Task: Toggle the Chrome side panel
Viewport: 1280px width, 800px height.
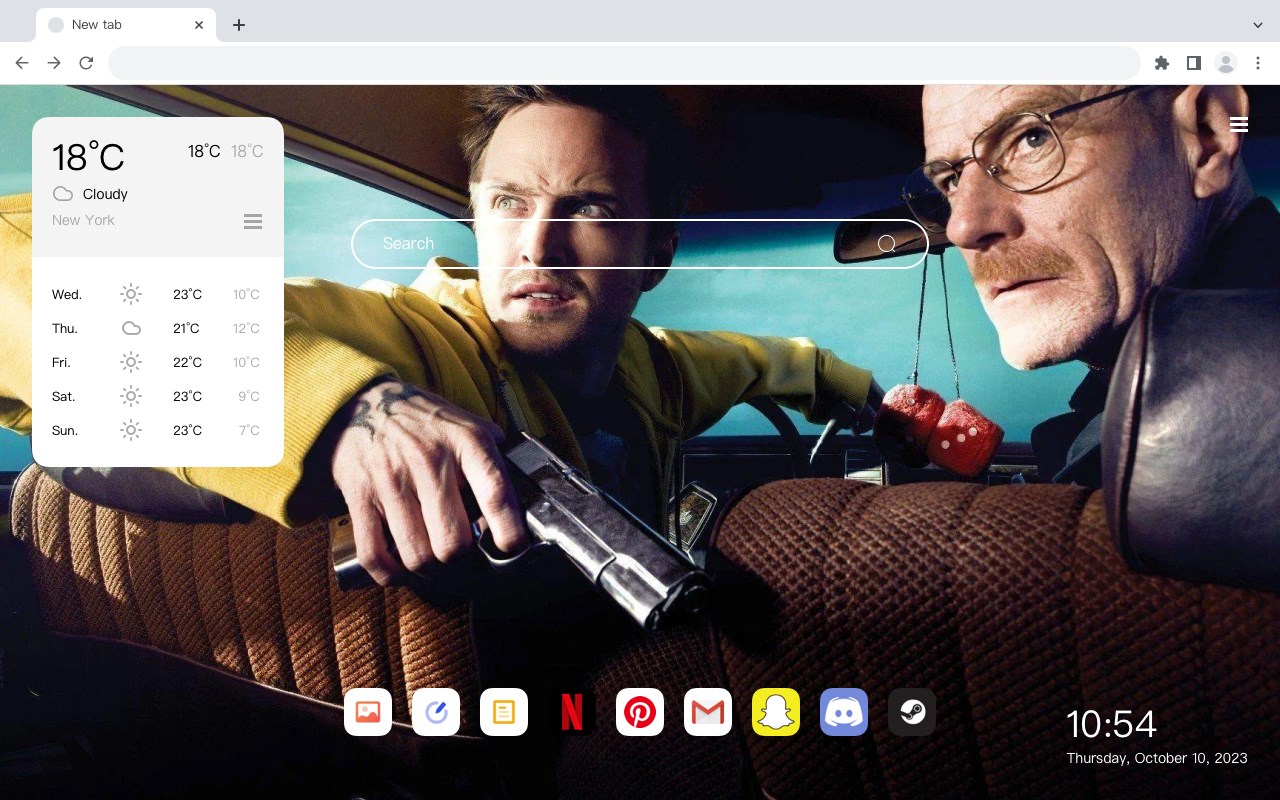Action: point(1193,63)
